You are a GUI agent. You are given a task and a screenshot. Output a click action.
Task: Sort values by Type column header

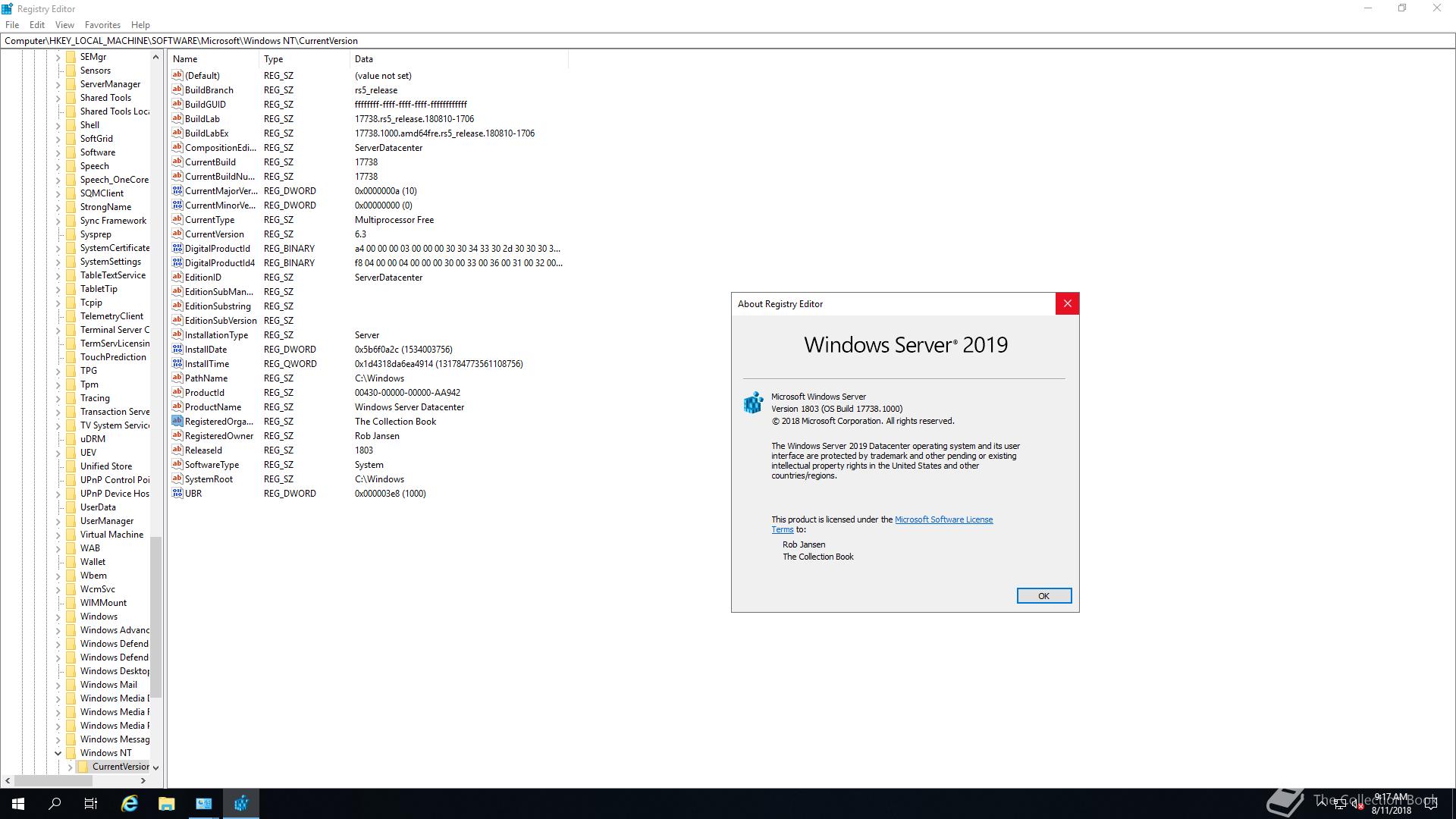(x=304, y=58)
